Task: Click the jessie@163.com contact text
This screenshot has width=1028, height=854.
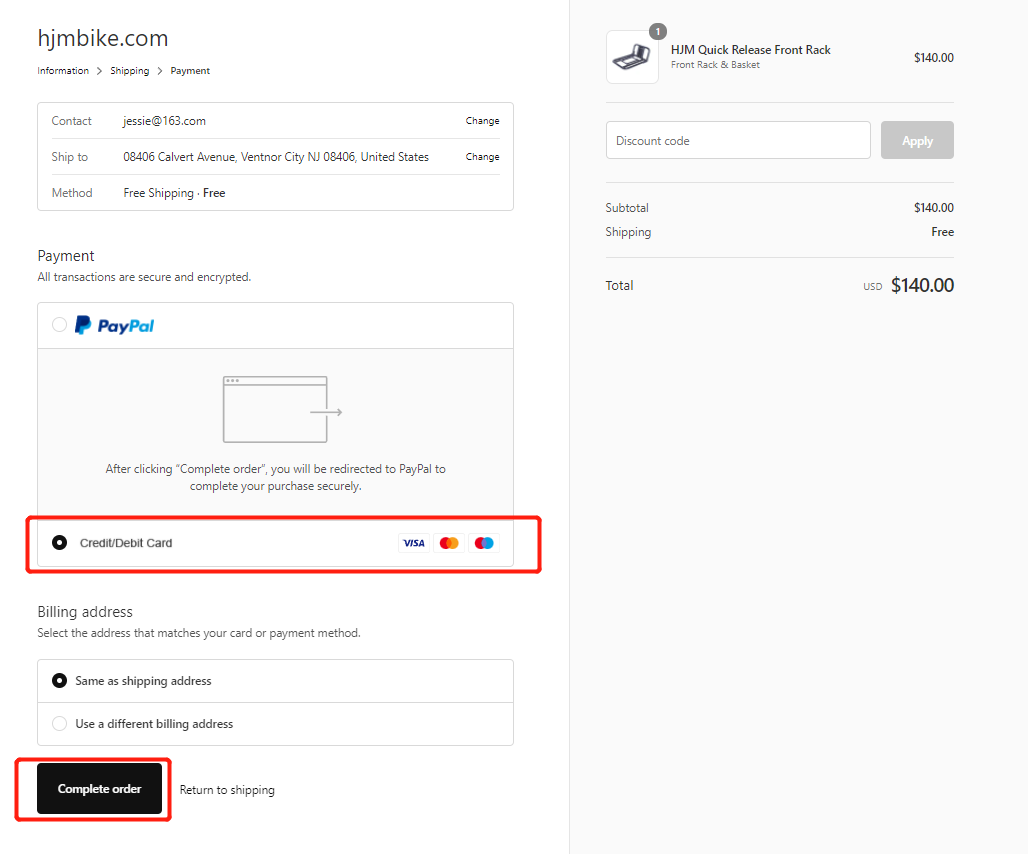Action: click(x=165, y=121)
